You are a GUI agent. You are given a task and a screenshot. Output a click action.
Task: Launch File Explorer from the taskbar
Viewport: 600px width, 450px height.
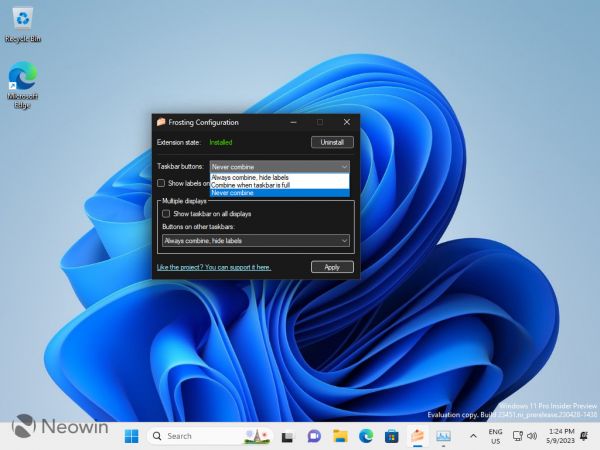[340, 436]
